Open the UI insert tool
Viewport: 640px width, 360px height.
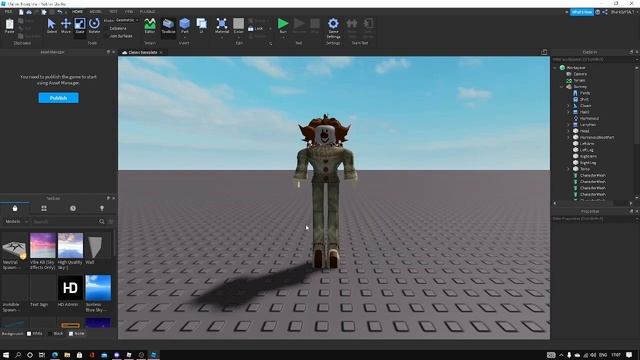(202, 24)
